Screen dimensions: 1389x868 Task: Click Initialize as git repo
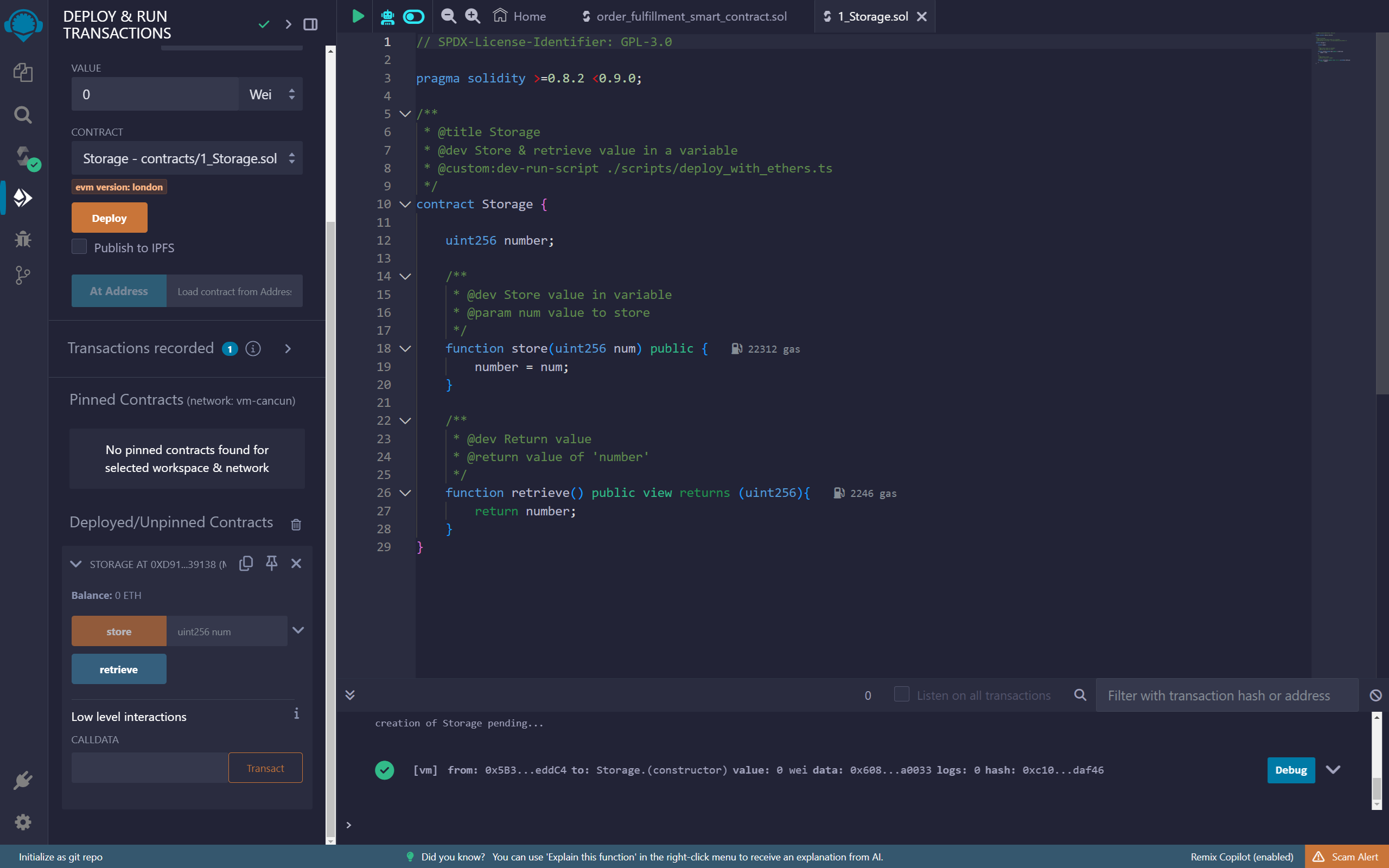(60, 856)
